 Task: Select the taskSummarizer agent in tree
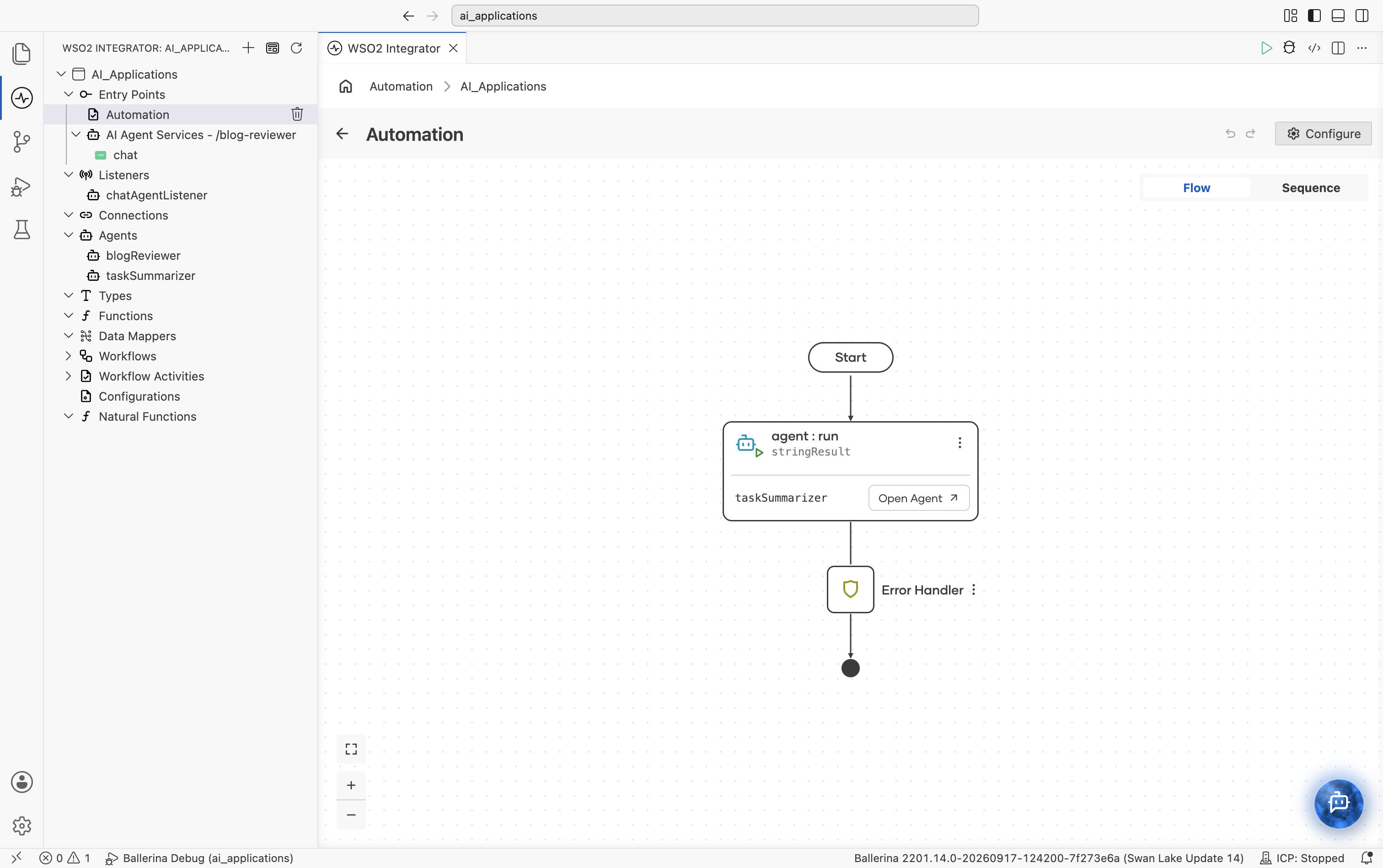(x=150, y=276)
